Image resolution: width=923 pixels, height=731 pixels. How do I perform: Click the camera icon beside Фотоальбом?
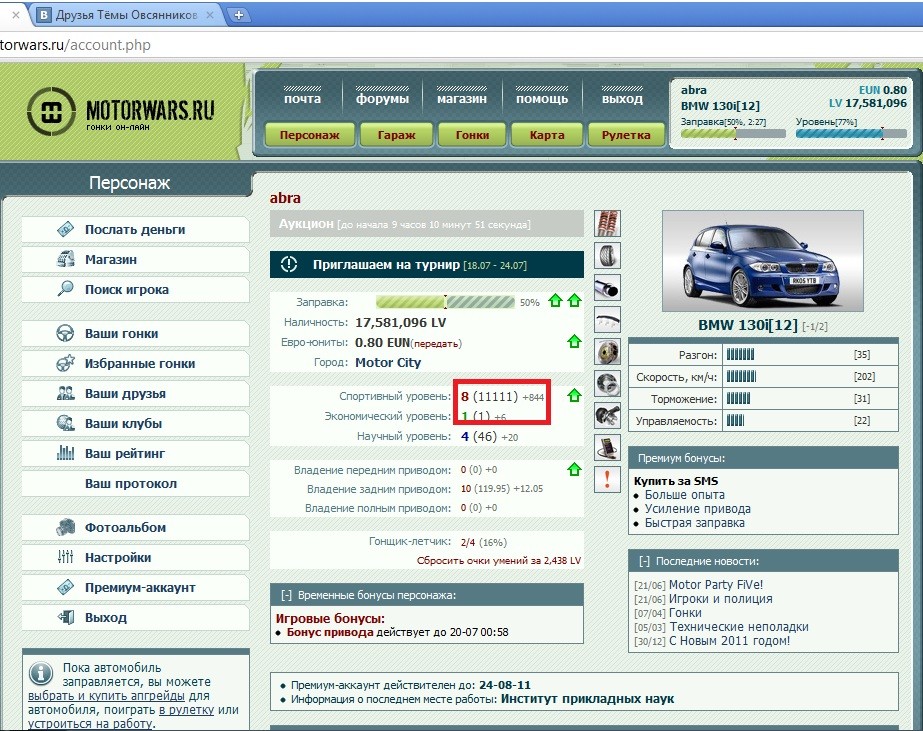click(65, 527)
